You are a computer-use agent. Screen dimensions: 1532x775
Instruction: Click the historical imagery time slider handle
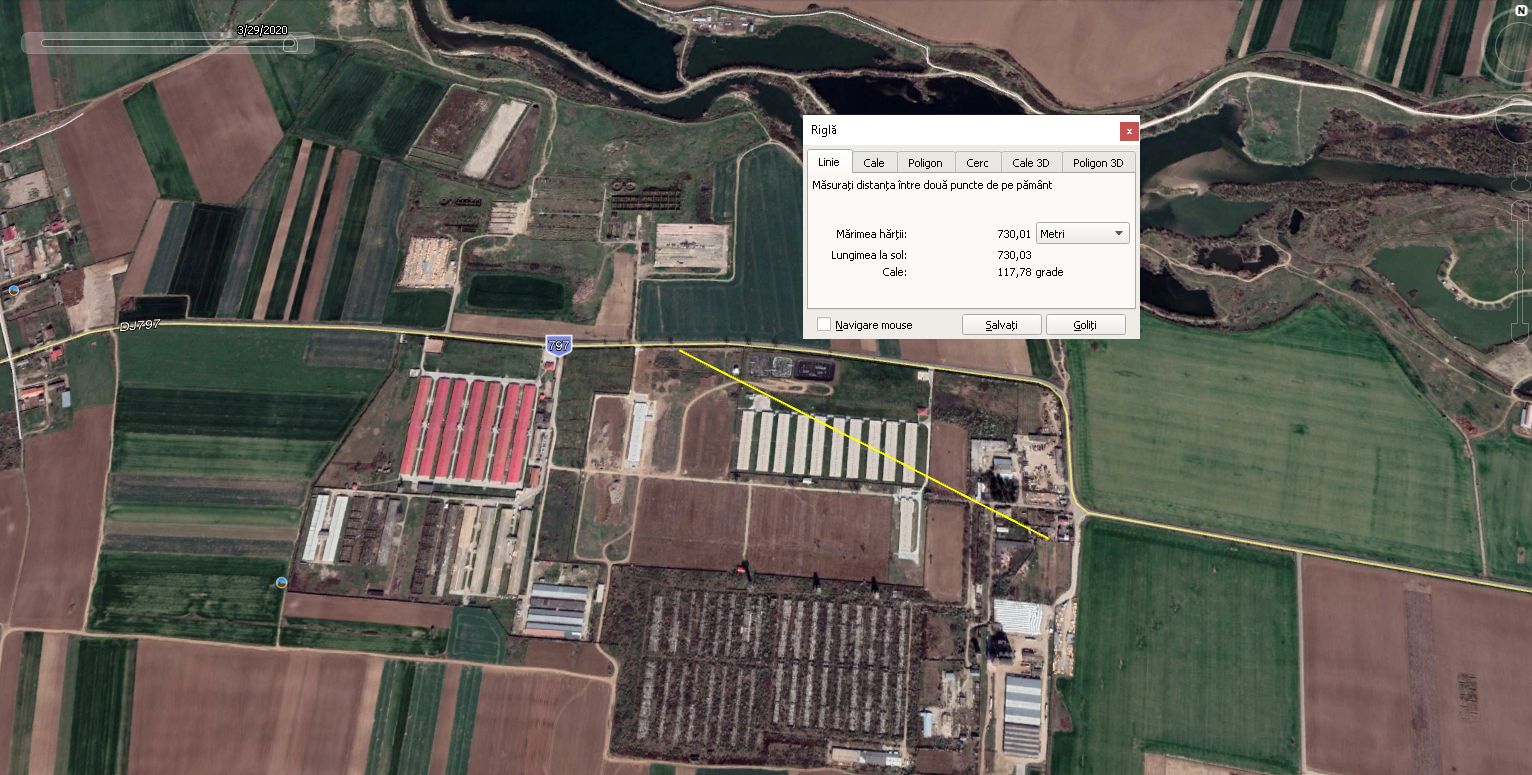(289, 44)
